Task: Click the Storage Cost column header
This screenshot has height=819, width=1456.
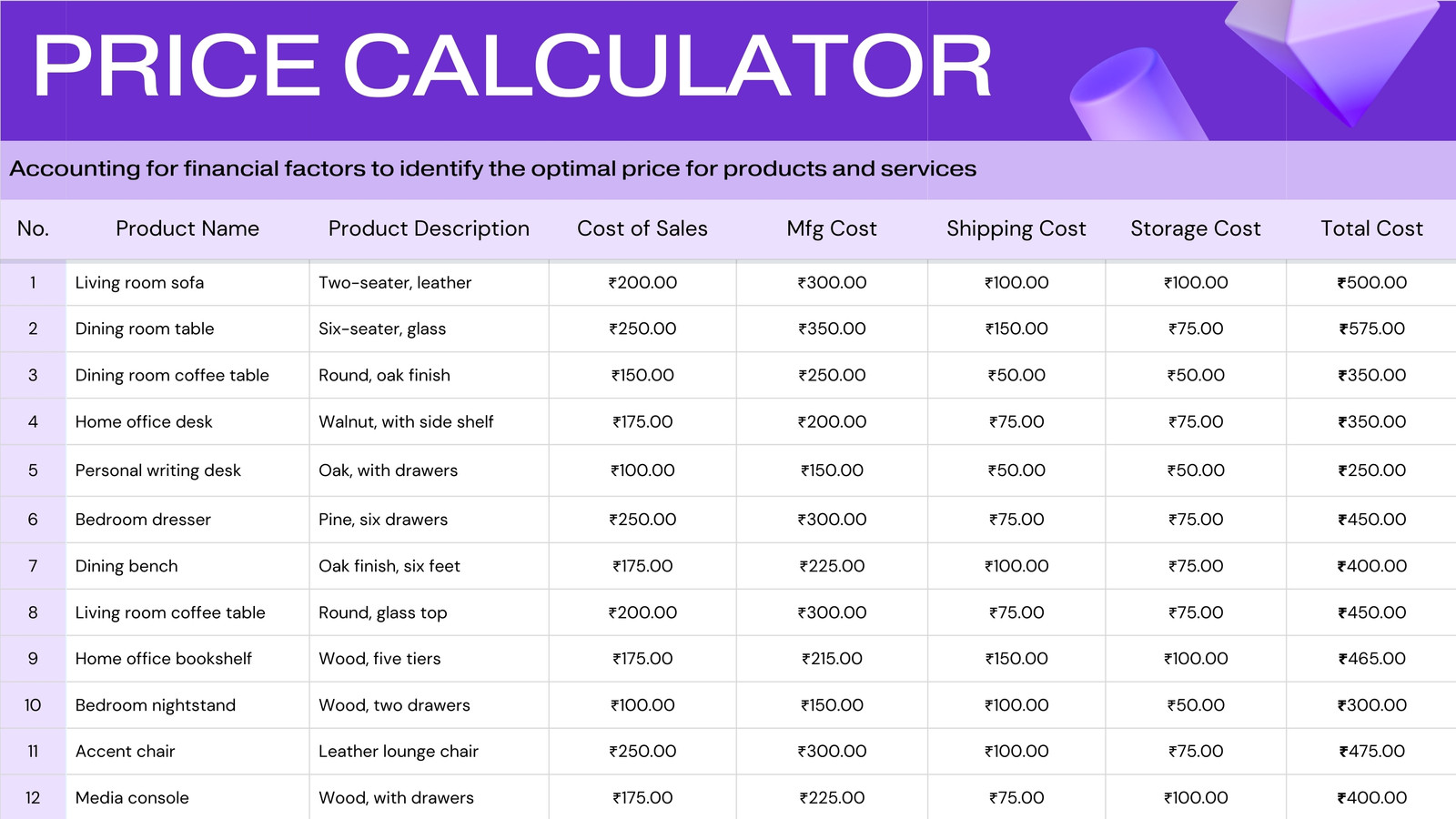Action: click(1196, 229)
